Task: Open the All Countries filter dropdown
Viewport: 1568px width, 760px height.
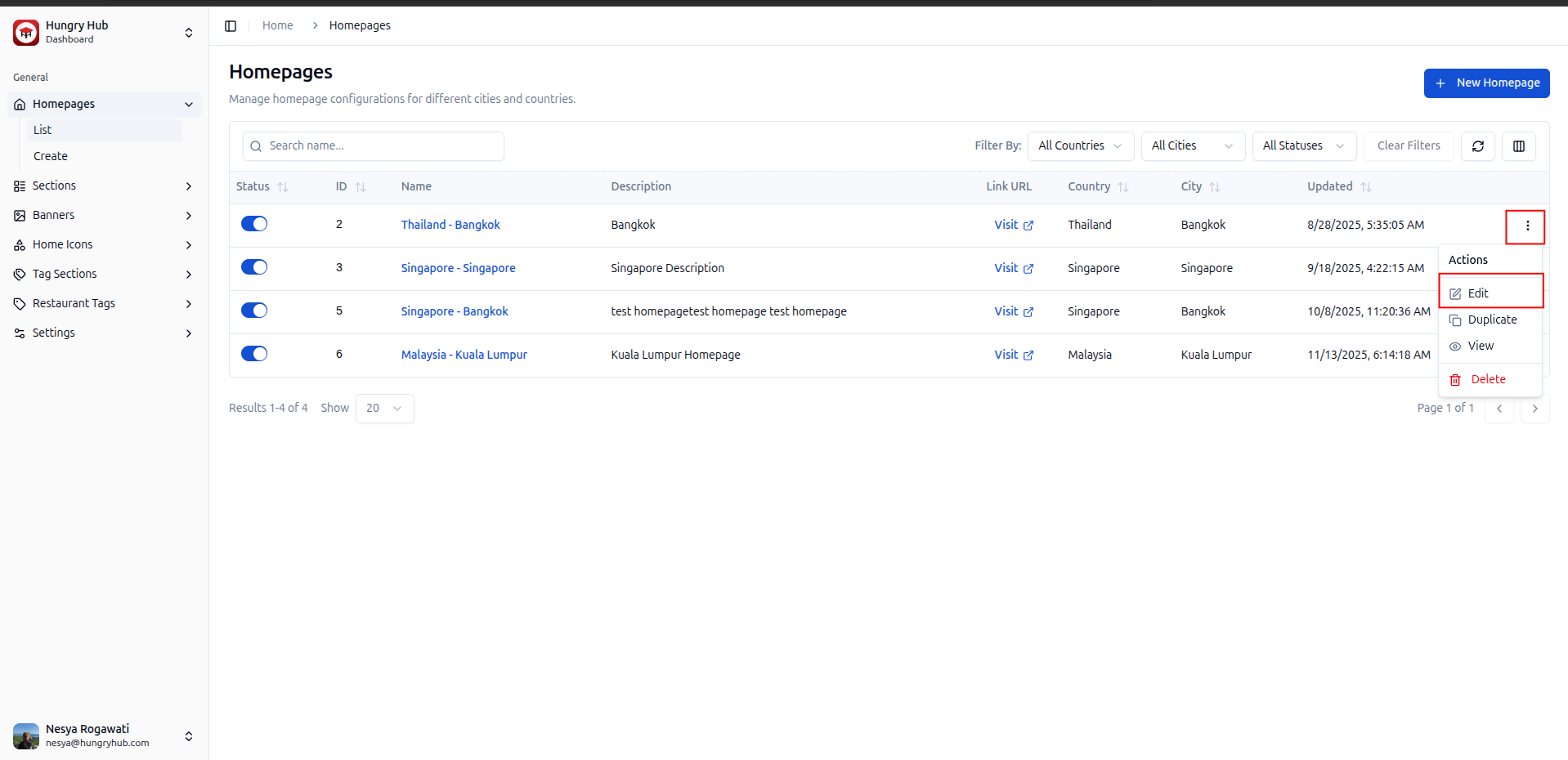Action: 1080,146
